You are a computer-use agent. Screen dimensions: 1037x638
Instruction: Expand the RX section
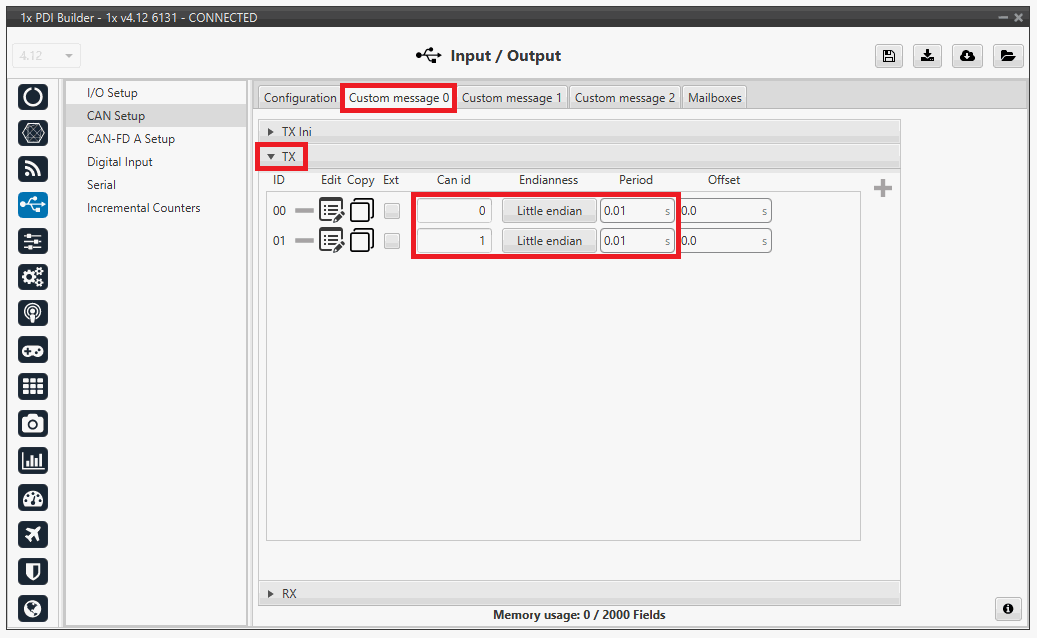click(x=272, y=594)
